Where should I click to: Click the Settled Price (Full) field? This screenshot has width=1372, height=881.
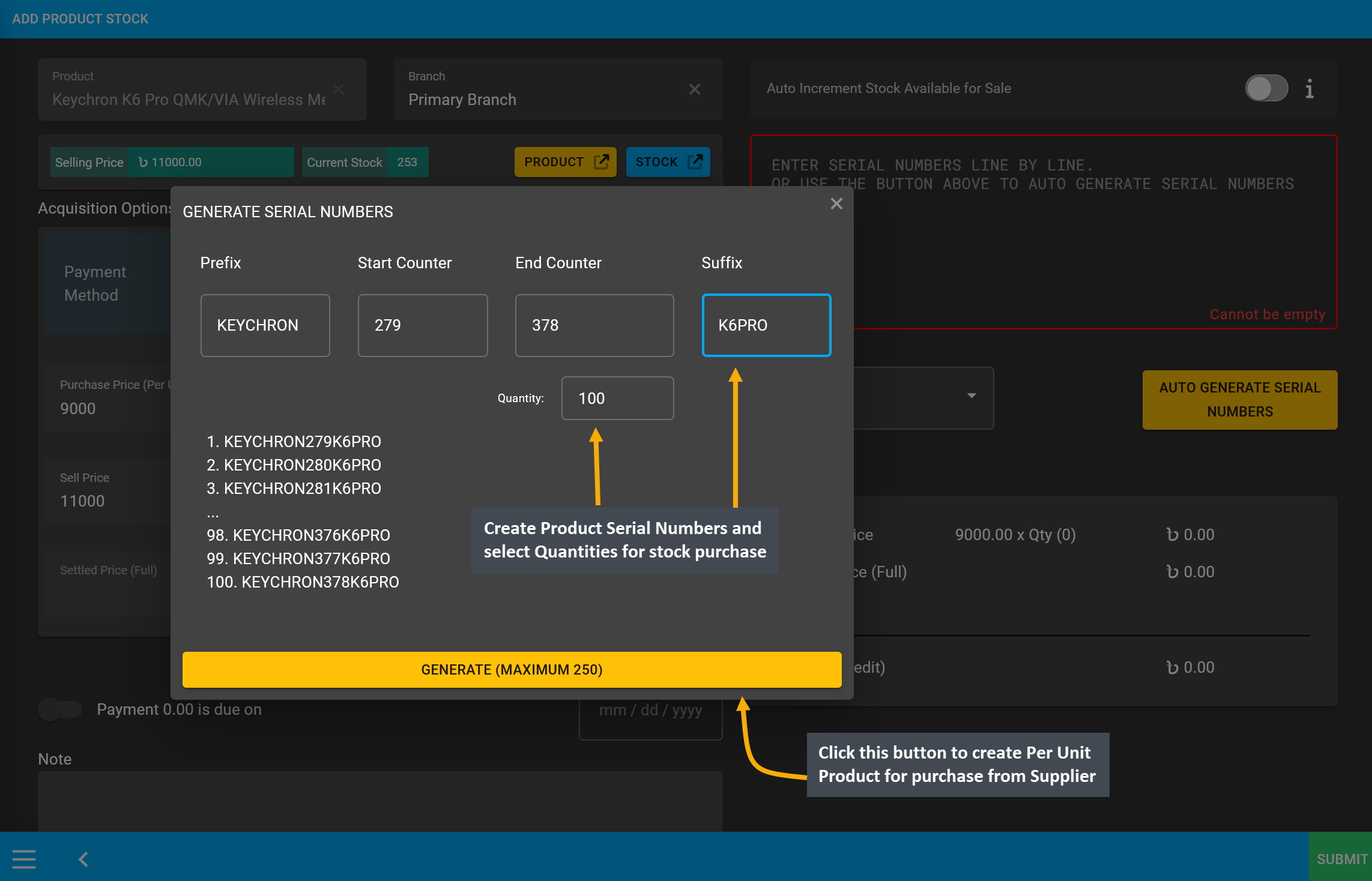(108, 583)
